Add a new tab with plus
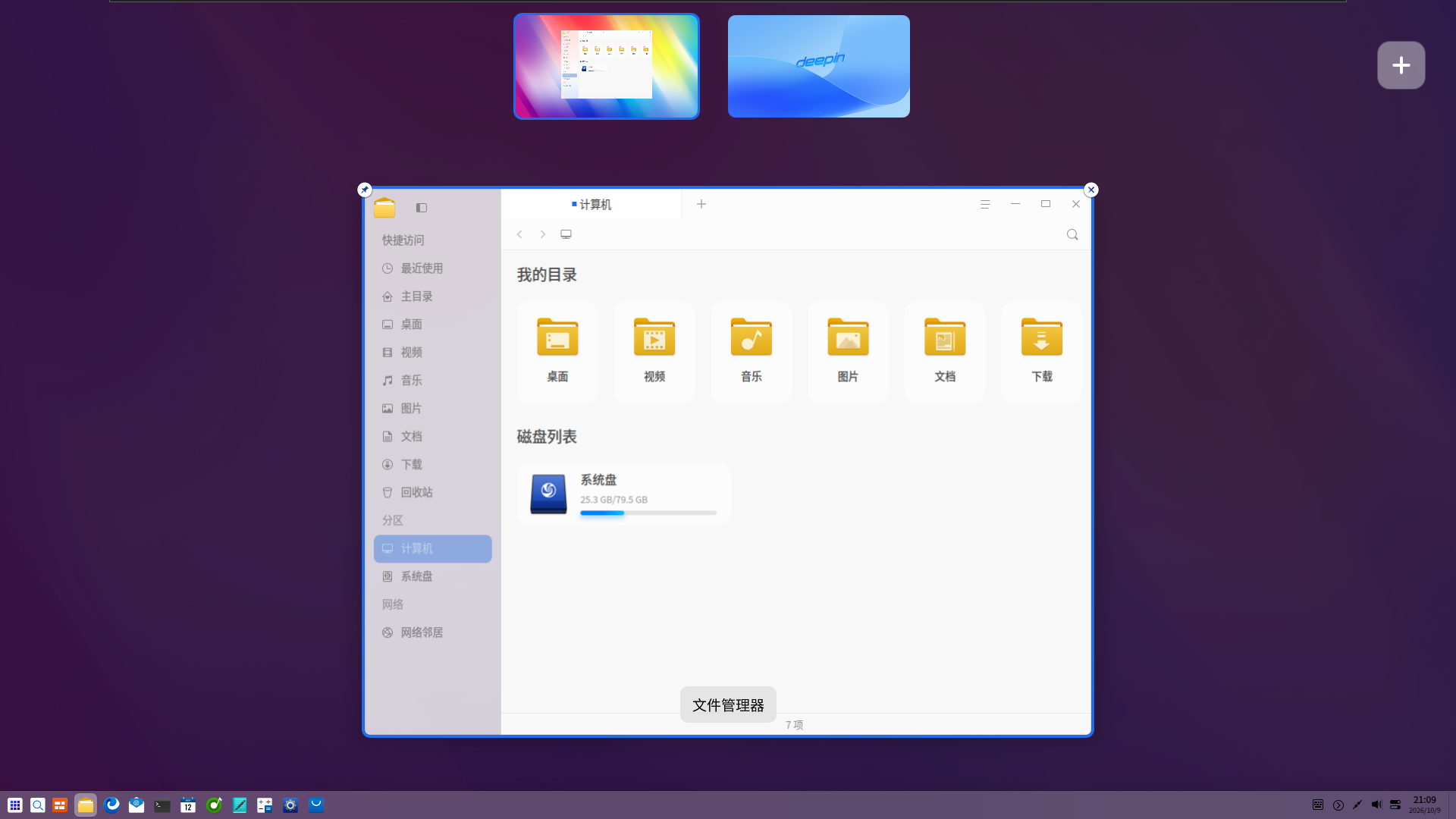 [701, 204]
